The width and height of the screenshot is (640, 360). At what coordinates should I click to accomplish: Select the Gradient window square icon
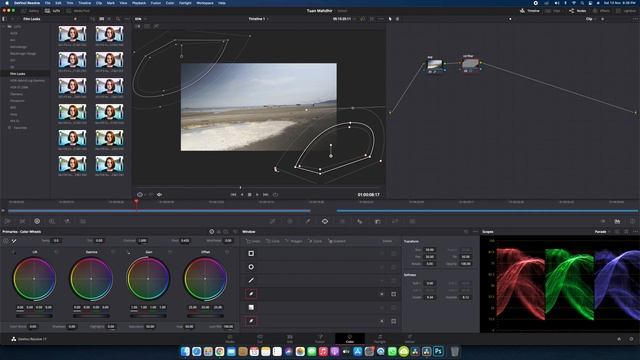click(x=251, y=307)
